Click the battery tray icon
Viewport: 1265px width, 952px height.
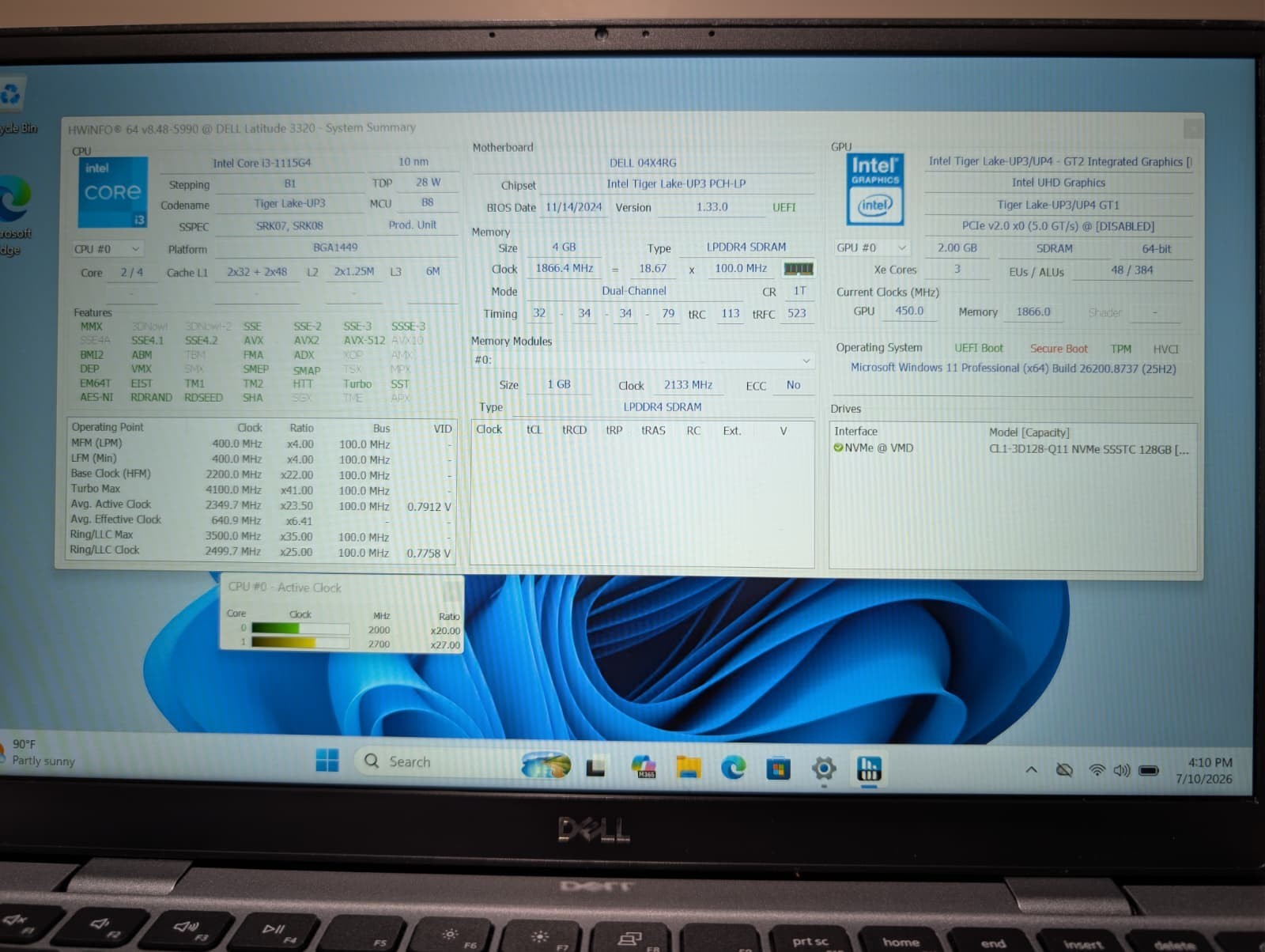[1149, 770]
